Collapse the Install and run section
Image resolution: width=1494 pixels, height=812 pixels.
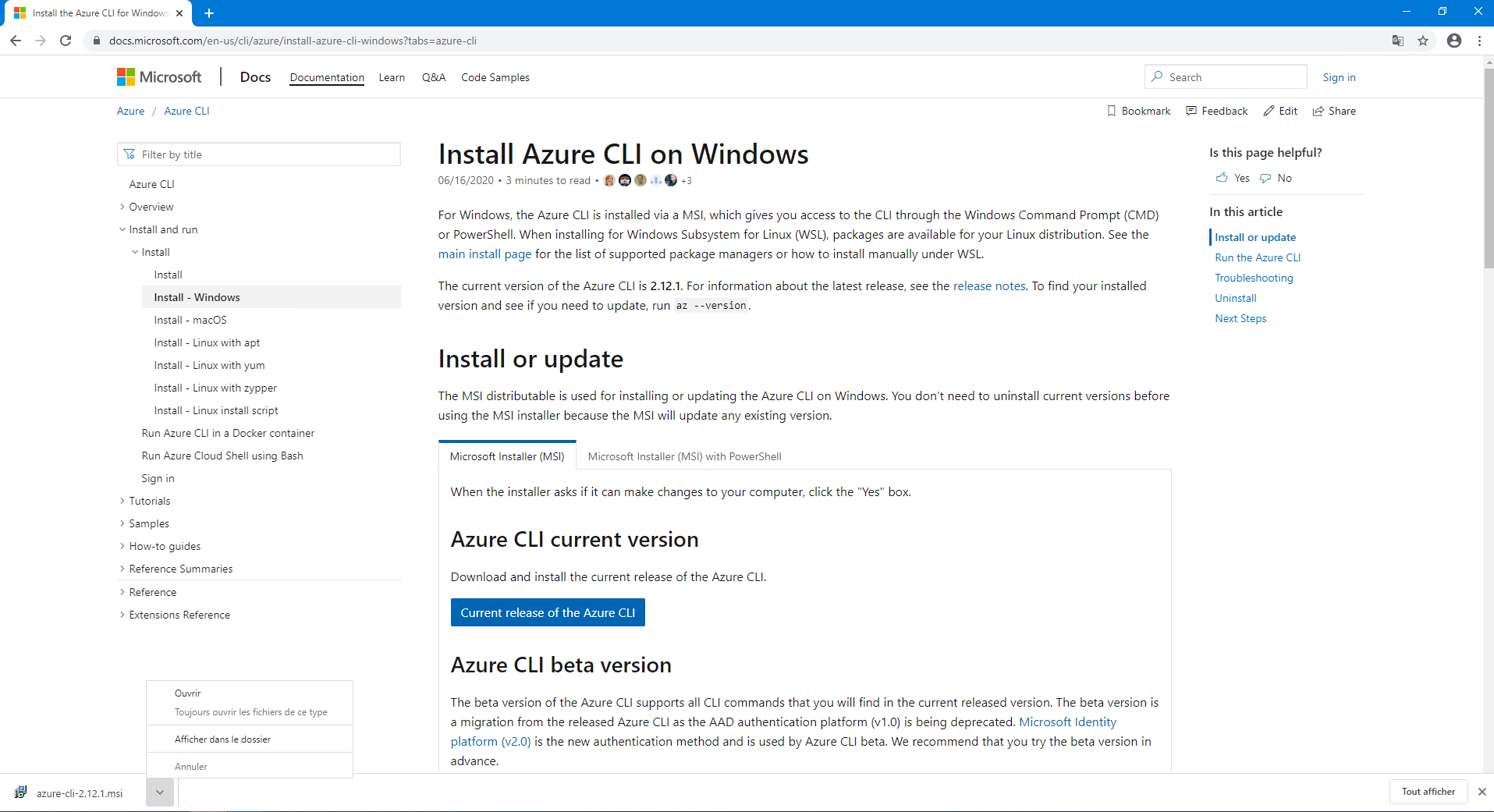pos(122,229)
